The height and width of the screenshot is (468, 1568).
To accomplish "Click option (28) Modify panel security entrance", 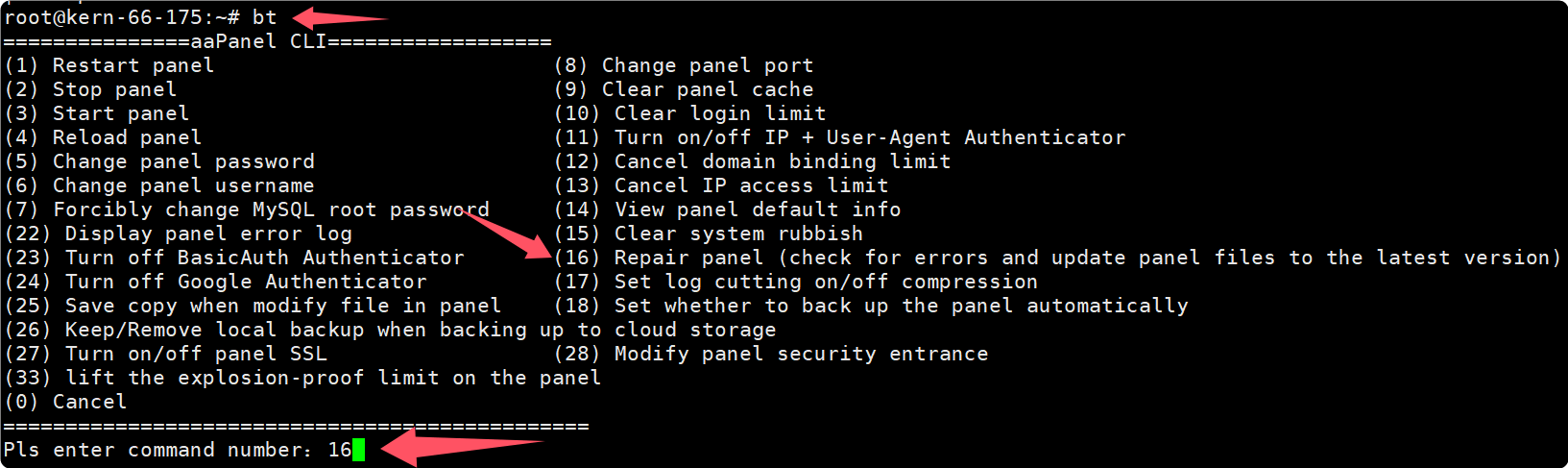I will pyautogui.click(x=771, y=354).
